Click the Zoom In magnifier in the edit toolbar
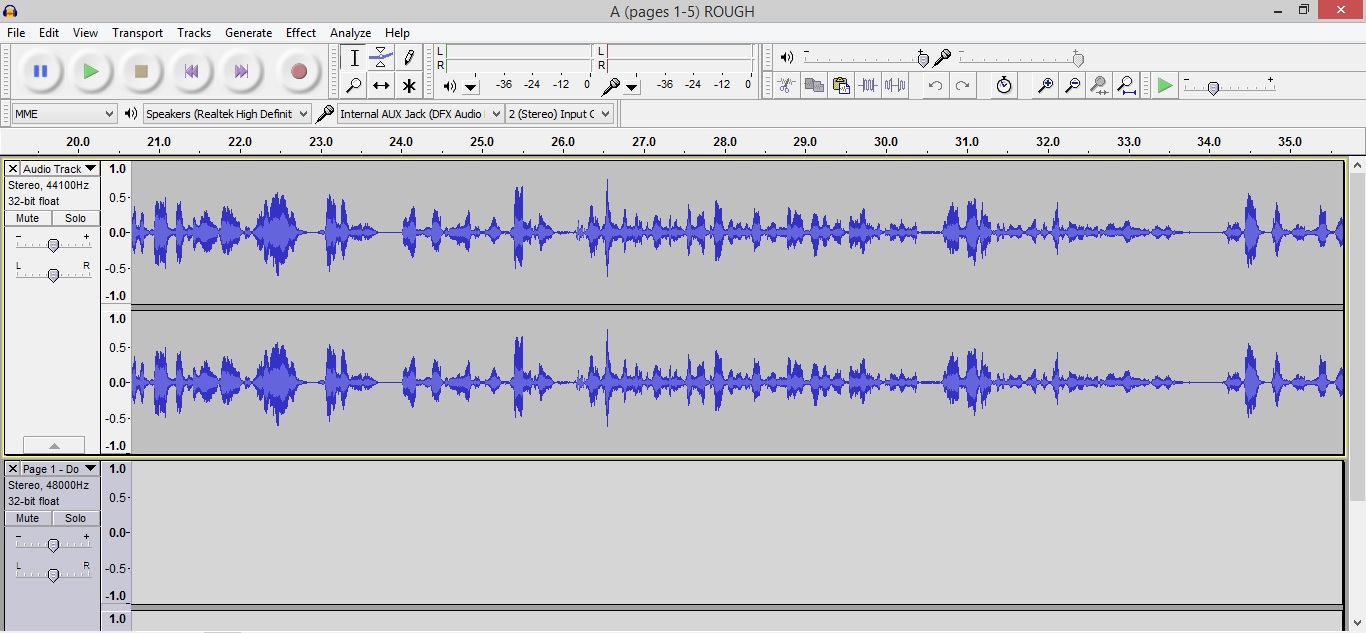This screenshot has width=1366, height=633. point(1045,86)
